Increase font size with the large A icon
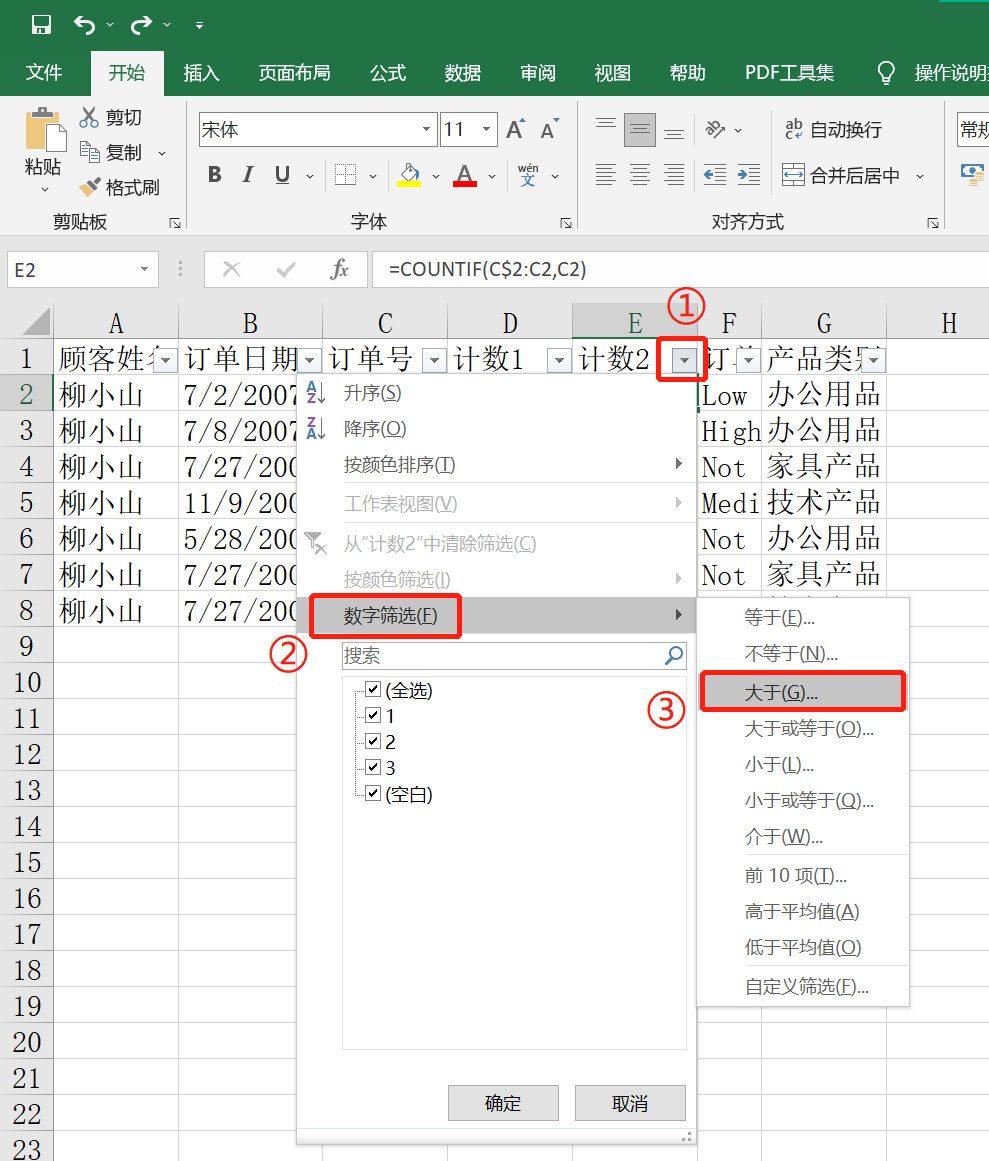Image resolution: width=989 pixels, height=1161 pixels. (516, 130)
